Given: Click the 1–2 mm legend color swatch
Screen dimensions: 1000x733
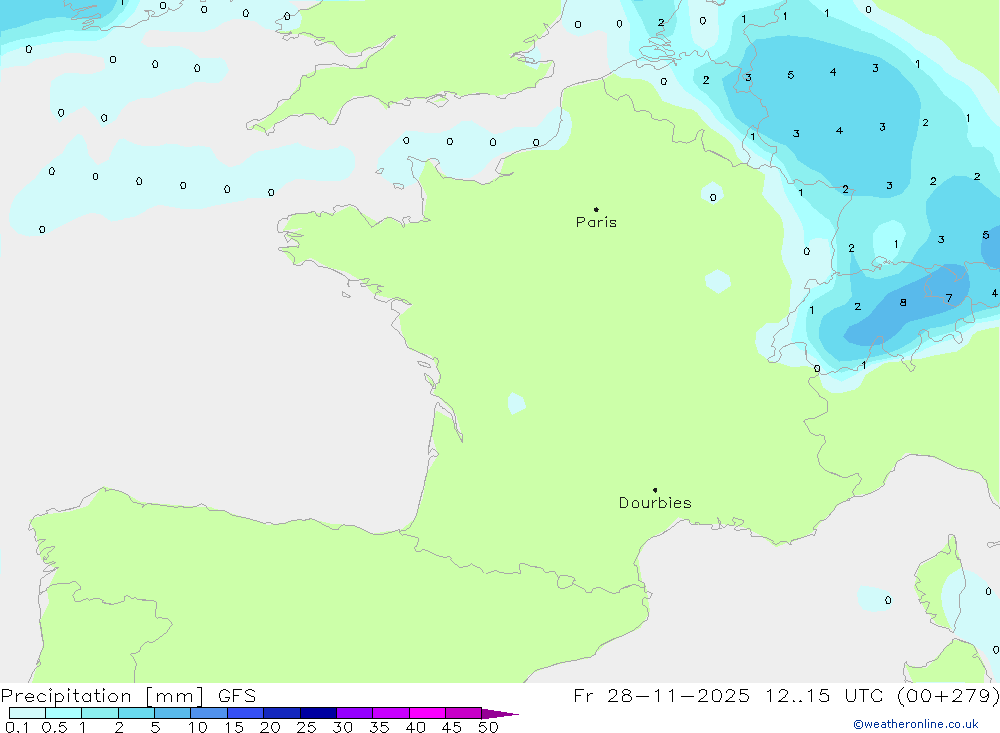Looking at the screenshot, I should tap(100, 713).
